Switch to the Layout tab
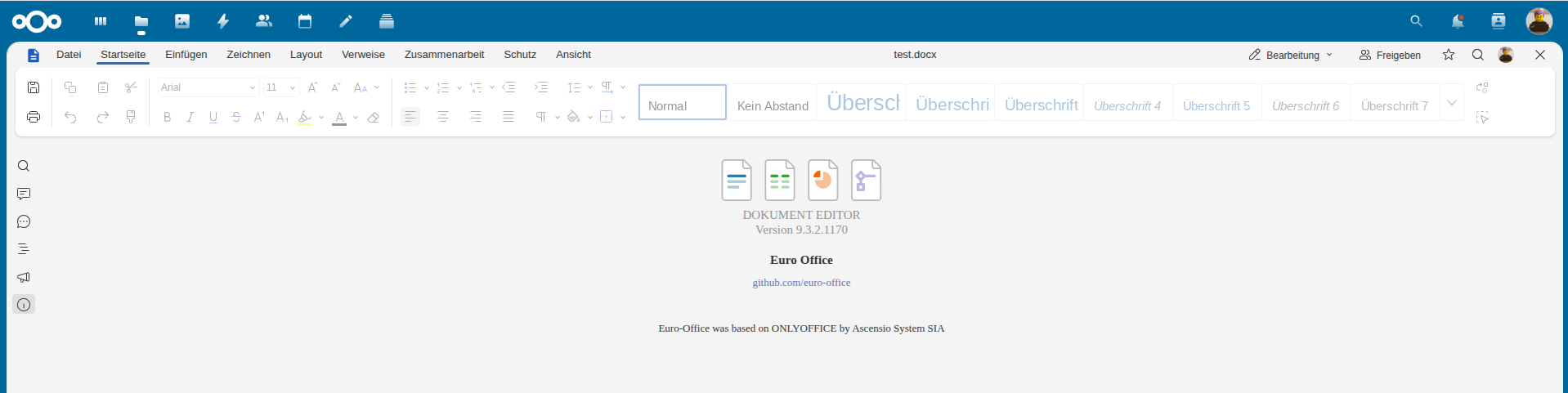The image size is (1568, 393). tap(306, 55)
